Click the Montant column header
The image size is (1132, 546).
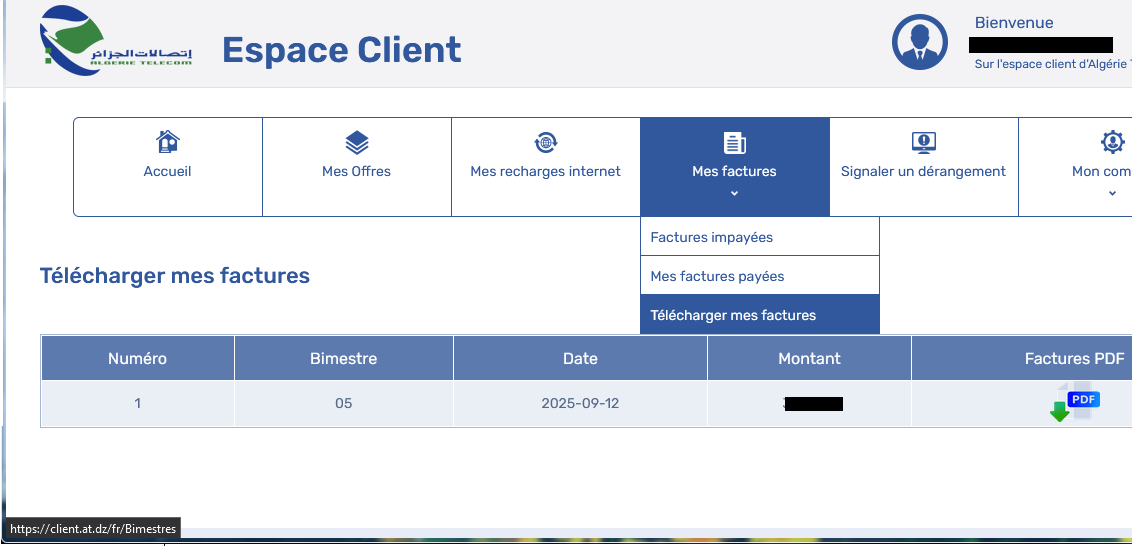click(x=809, y=358)
